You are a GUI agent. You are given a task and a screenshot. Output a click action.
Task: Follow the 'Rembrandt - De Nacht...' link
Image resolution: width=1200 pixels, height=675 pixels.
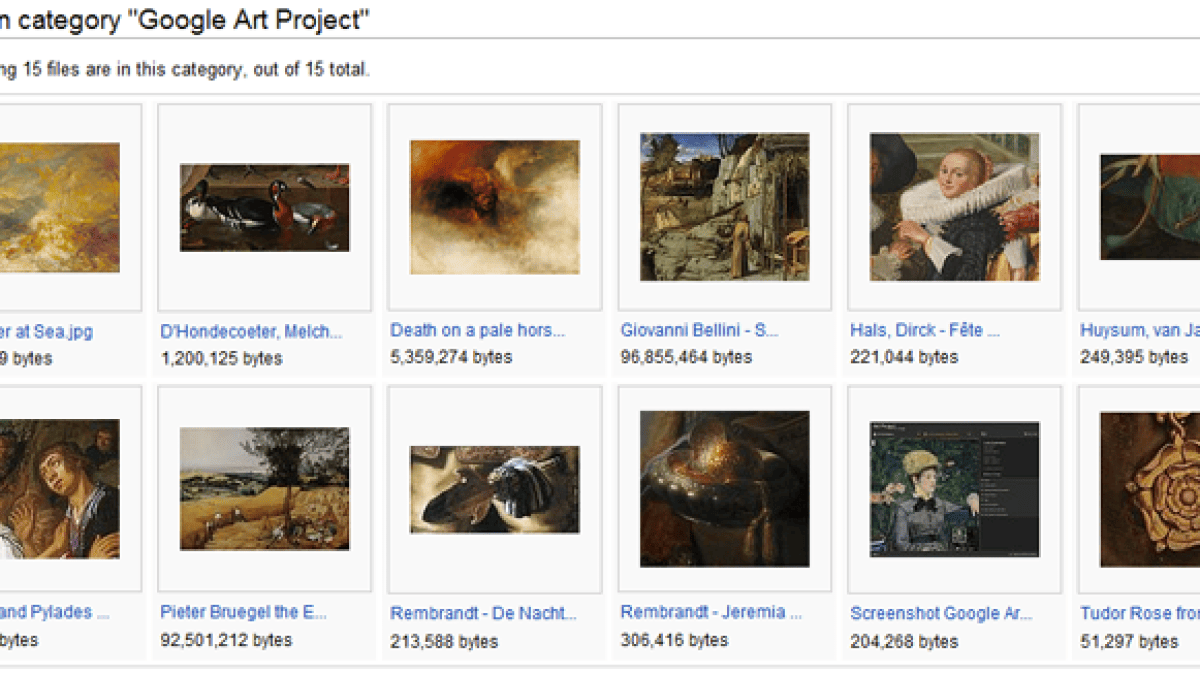483,612
